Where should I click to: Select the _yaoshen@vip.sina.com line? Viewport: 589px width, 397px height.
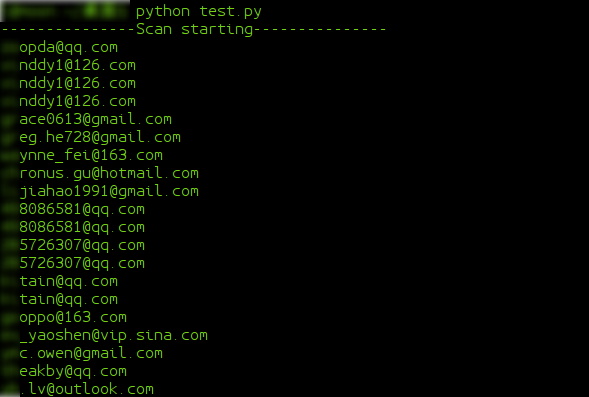[x=113, y=335]
